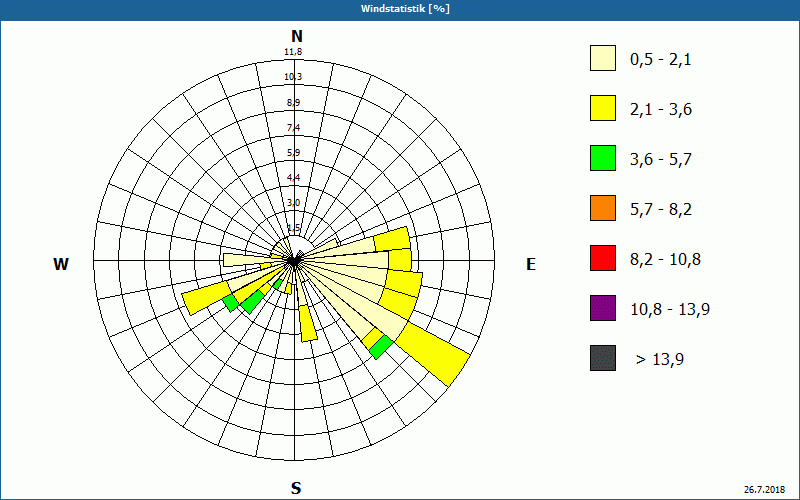Click the 8,9 radial axis value
Viewport: 800px width, 500px height.
pyautogui.click(x=293, y=103)
